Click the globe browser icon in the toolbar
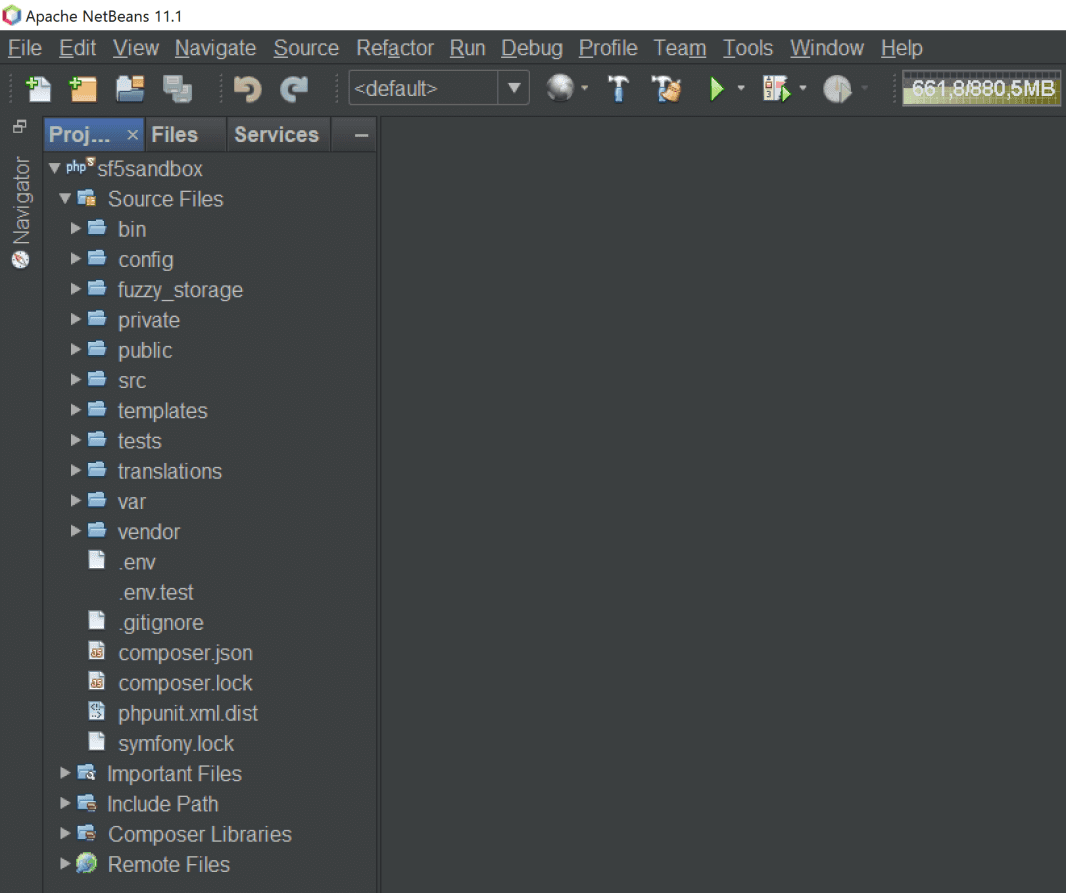The width and height of the screenshot is (1066, 893). pyautogui.click(x=560, y=88)
